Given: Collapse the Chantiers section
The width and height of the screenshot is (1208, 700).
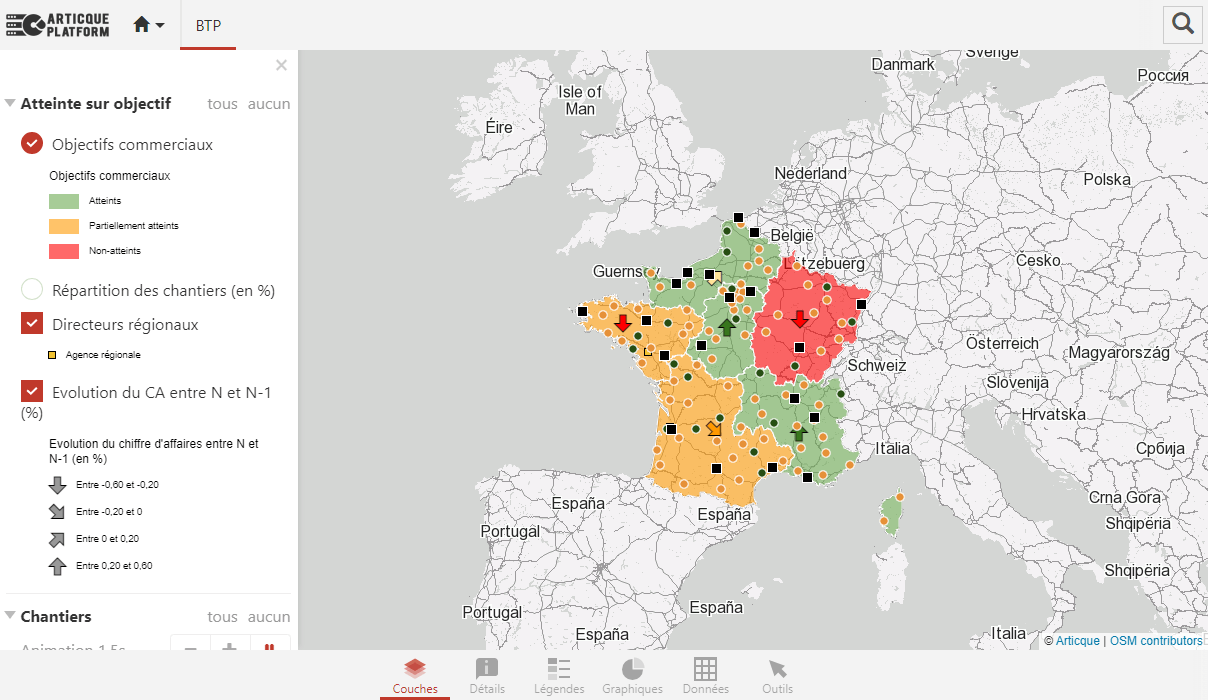Looking at the screenshot, I should pyautogui.click(x=10, y=616).
